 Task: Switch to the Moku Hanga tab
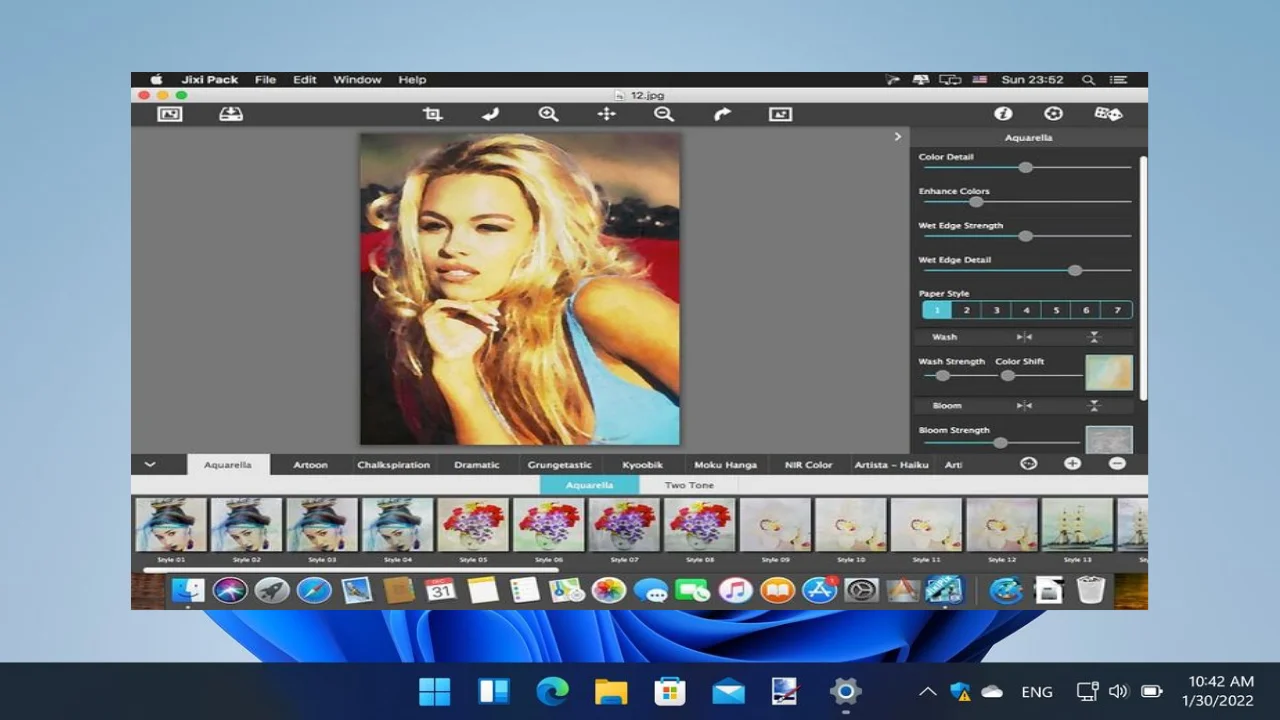(x=725, y=465)
